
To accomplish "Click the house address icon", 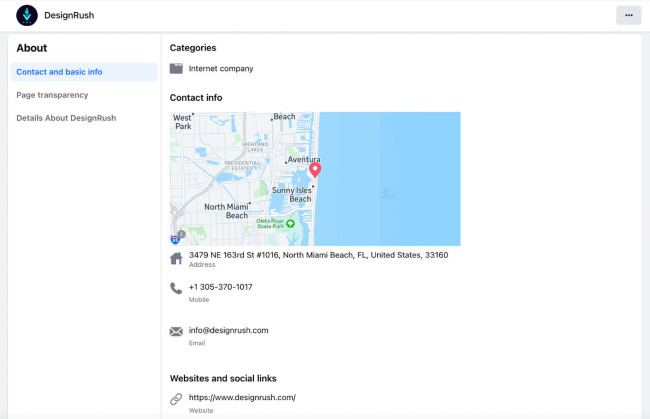I will pos(176,258).
